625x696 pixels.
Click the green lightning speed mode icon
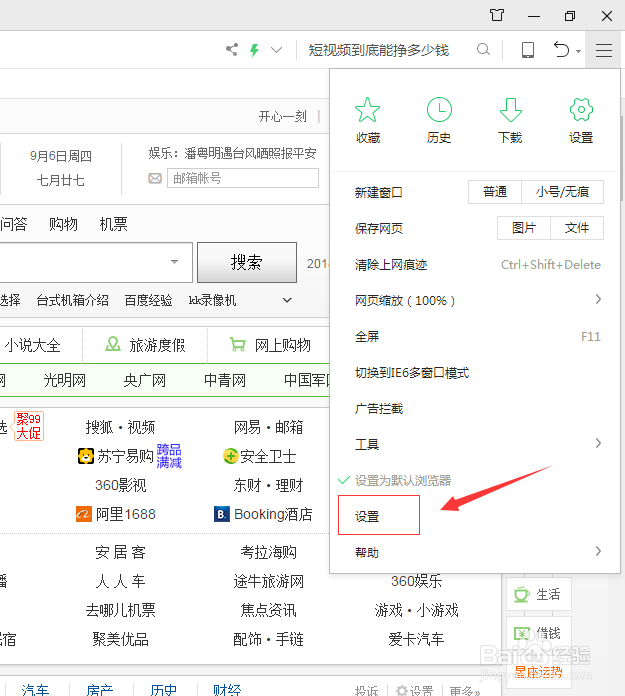254,50
